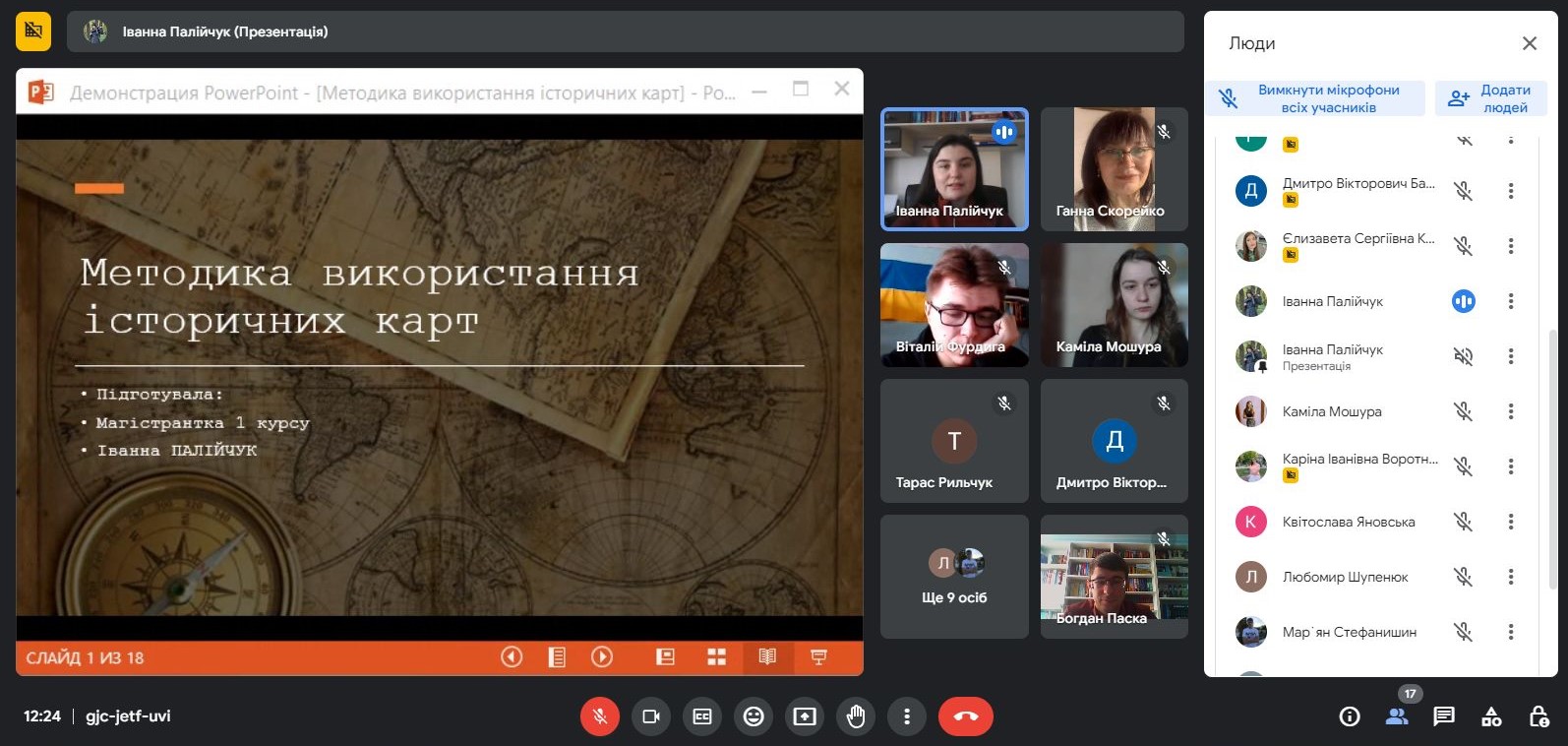
Task: Open meeting details info icon
Action: coord(1350,716)
